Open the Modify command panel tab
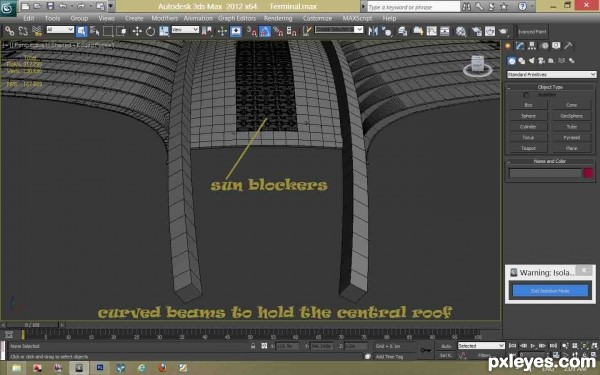The image size is (600, 375). 520,46
